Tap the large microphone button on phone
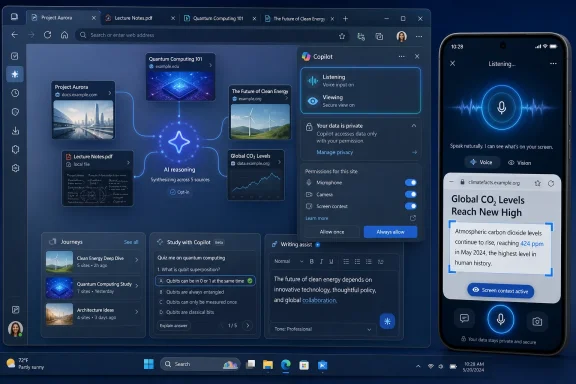Image resolution: width=576 pixels, height=384 pixels. click(x=500, y=319)
